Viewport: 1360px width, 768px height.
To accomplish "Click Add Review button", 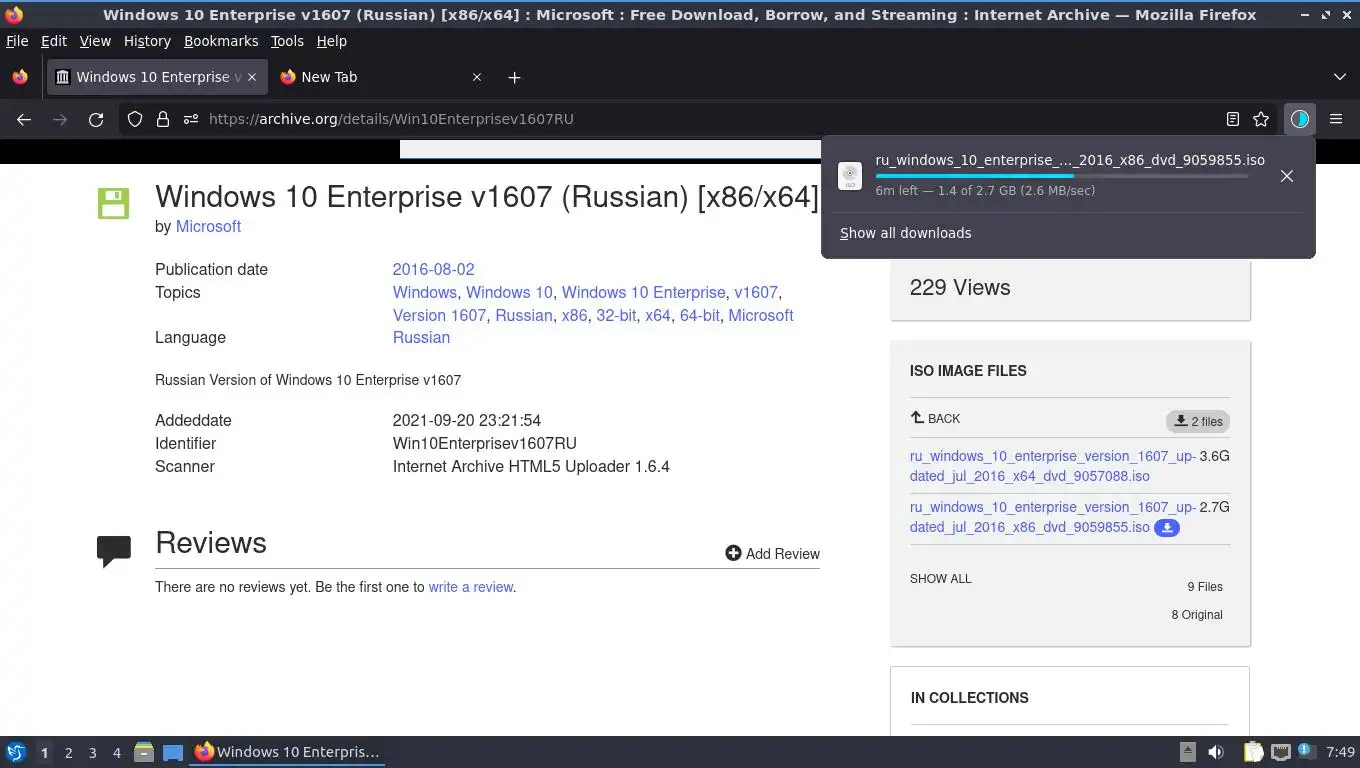I will tap(772, 554).
